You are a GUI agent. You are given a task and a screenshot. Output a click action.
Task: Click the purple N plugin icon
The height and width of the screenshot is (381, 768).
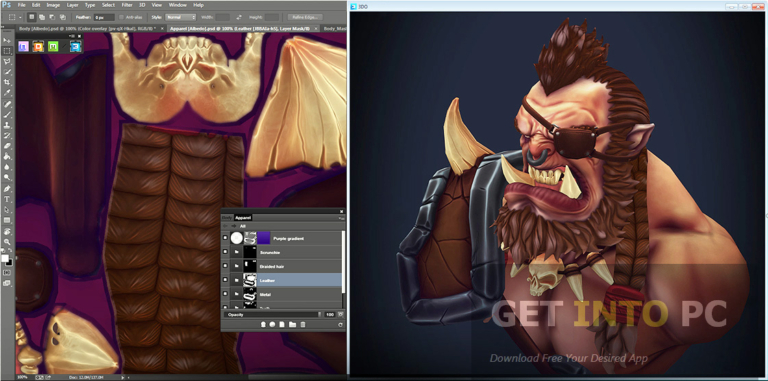[24, 47]
